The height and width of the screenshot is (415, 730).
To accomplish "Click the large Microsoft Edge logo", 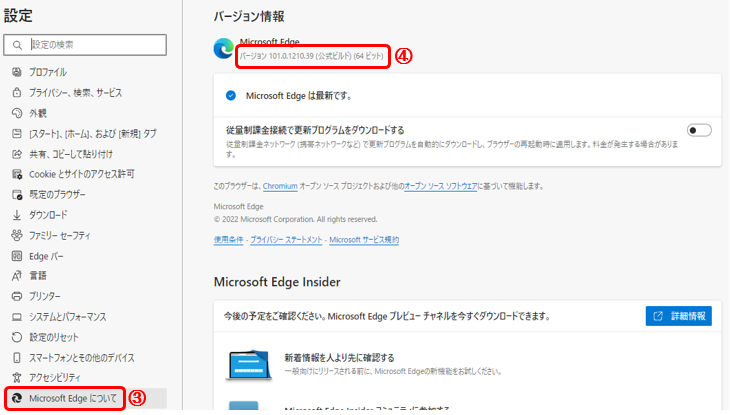I will pyautogui.click(x=224, y=48).
